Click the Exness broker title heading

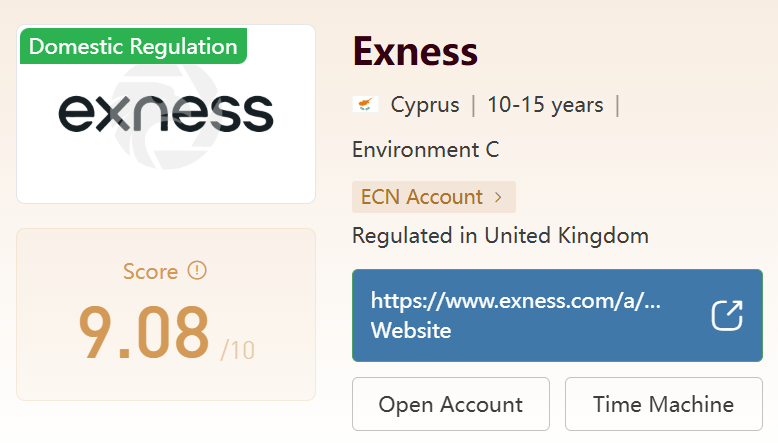pos(415,51)
